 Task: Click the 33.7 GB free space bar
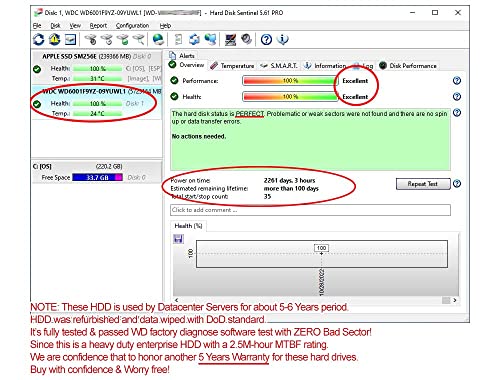pos(97,178)
